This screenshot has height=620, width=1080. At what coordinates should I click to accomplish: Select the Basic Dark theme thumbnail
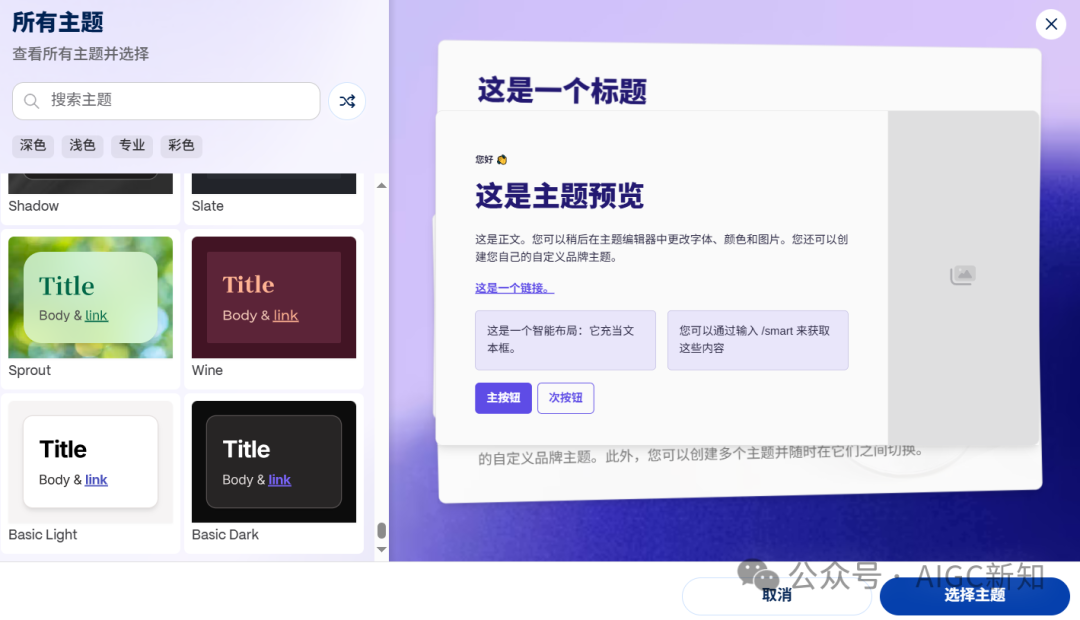273,461
